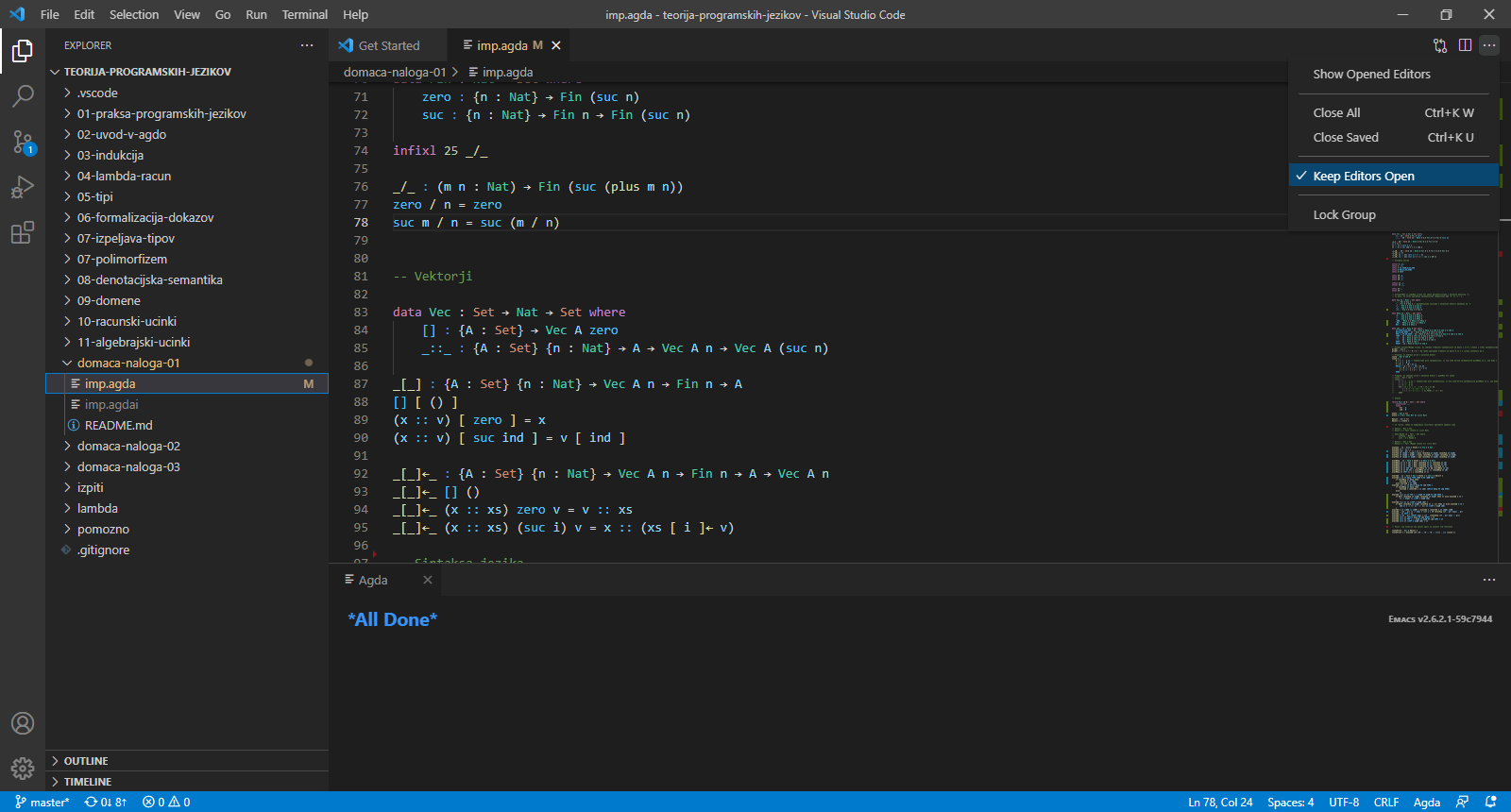Expand the 11-algebrajski-ucinki folder
Screen dimensions: 1511x812
click(x=187, y=342)
